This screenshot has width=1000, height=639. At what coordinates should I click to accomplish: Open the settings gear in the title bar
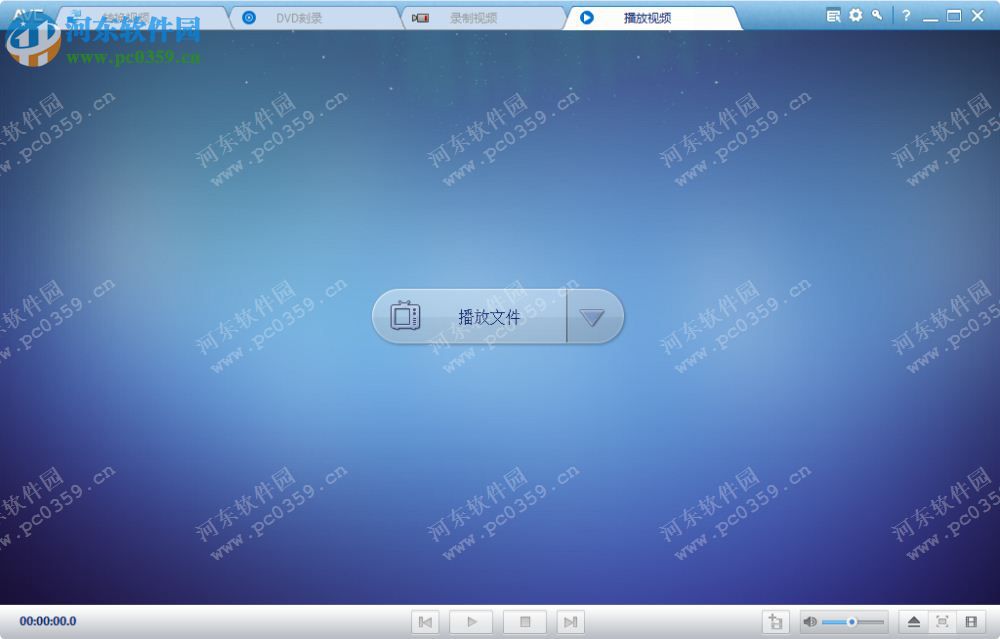click(x=856, y=16)
